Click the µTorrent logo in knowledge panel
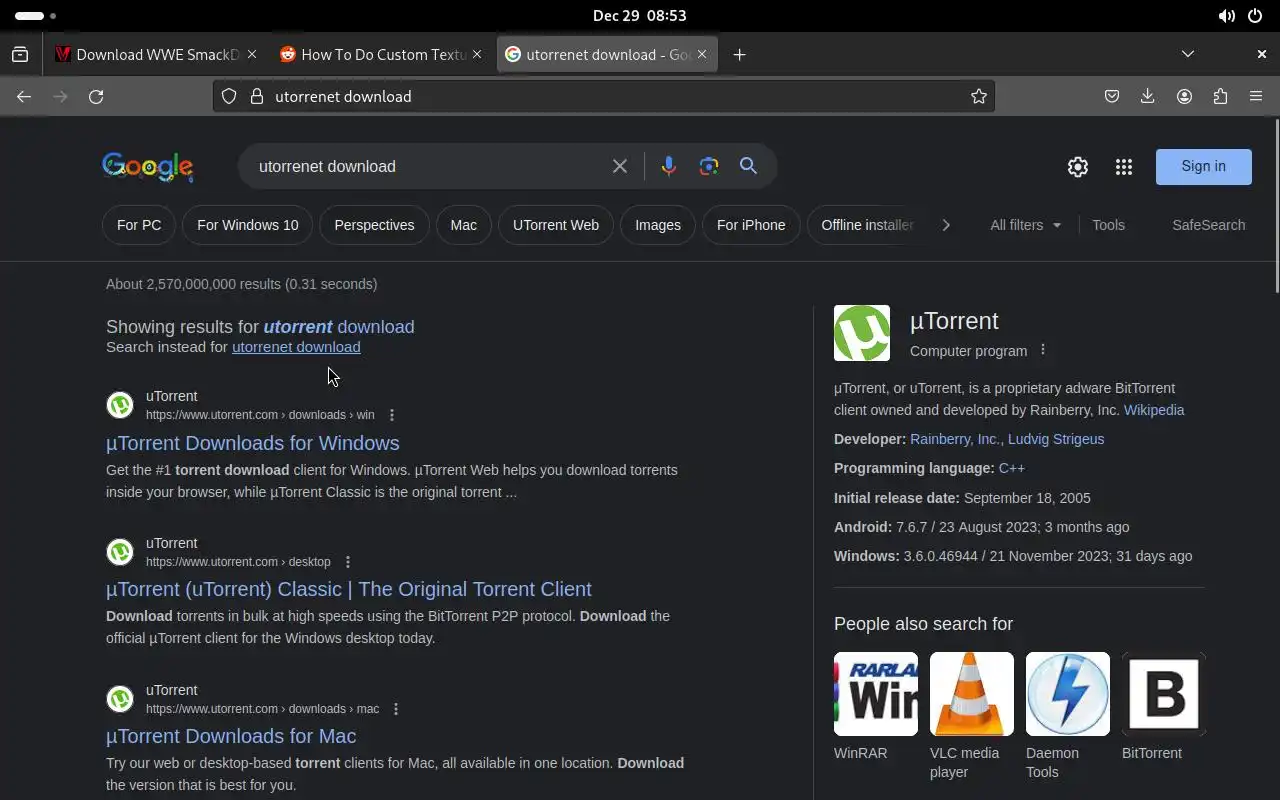Viewport: 1280px width, 800px height. (x=862, y=333)
